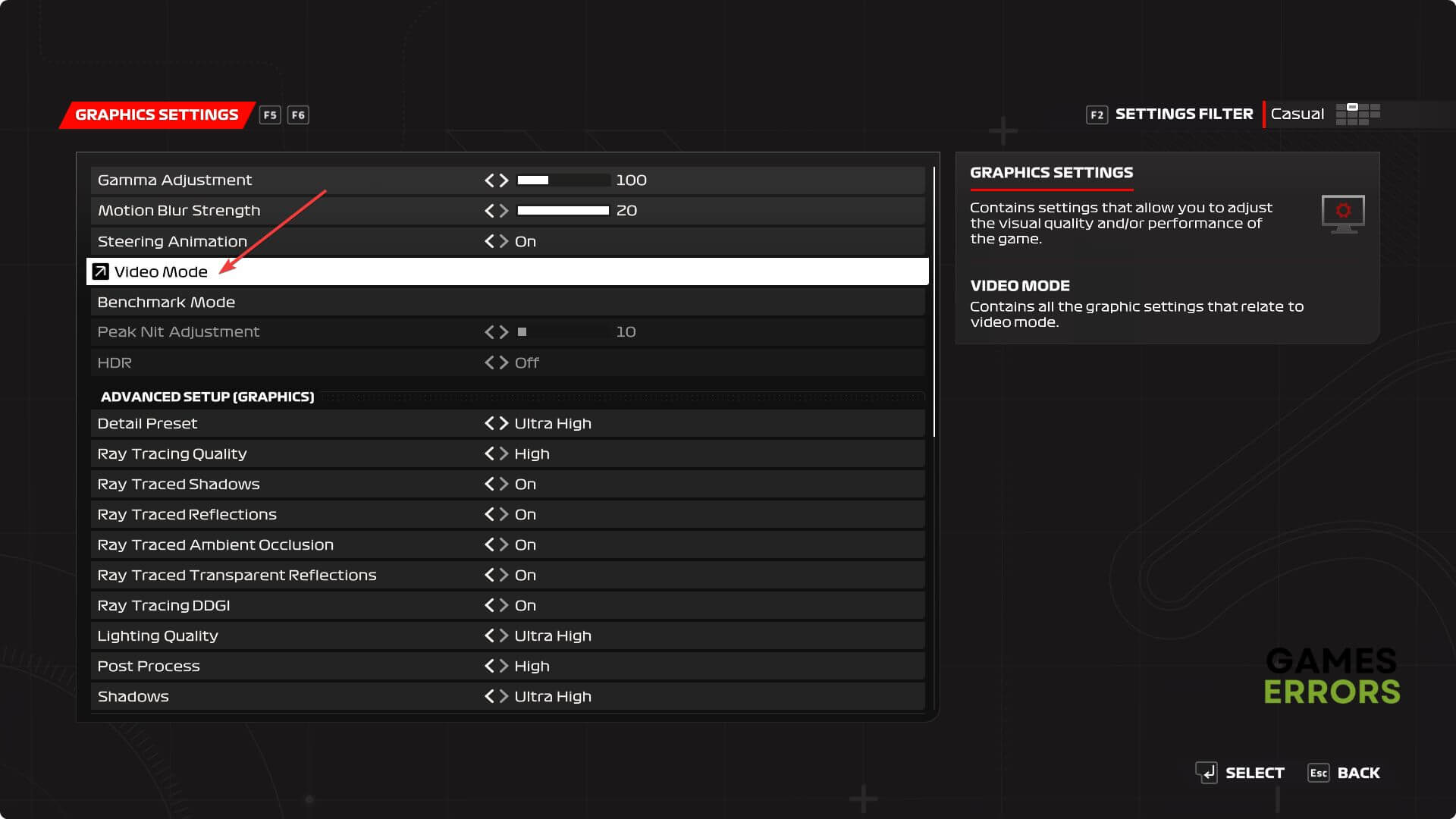Click the Enter key select icon
The height and width of the screenshot is (819, 1456).
(x=1207, y=773)
